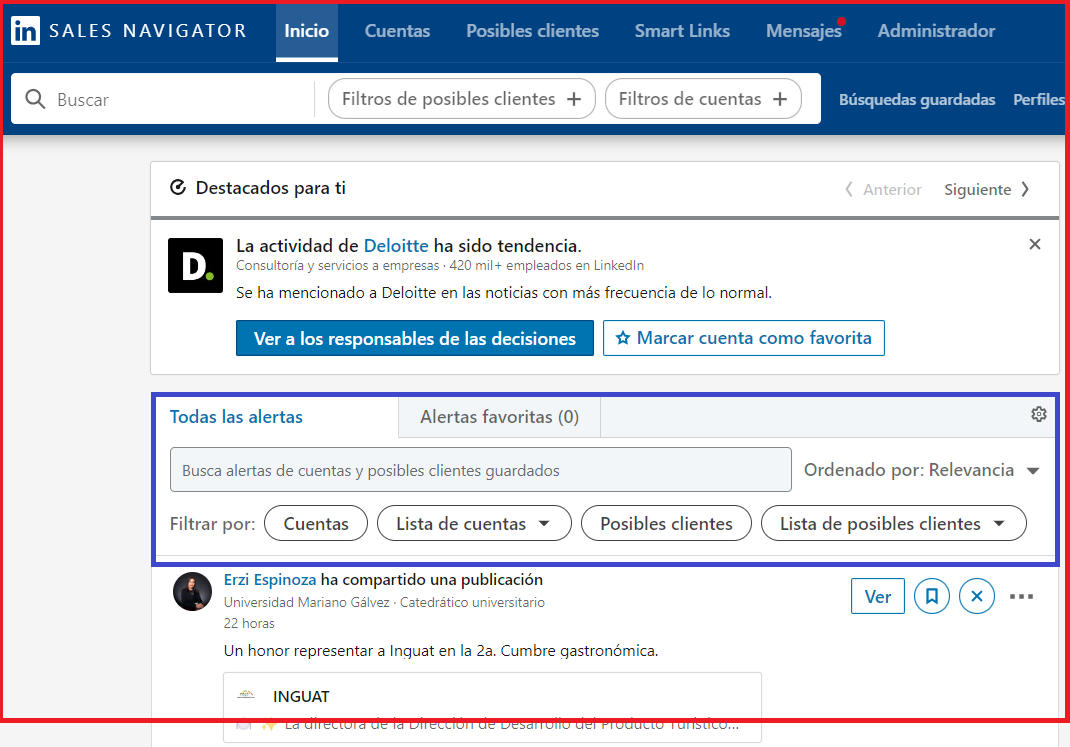Add Filtros de posibles clientes
Viewport: 1070px width, 747px height.
pos(462,99)
